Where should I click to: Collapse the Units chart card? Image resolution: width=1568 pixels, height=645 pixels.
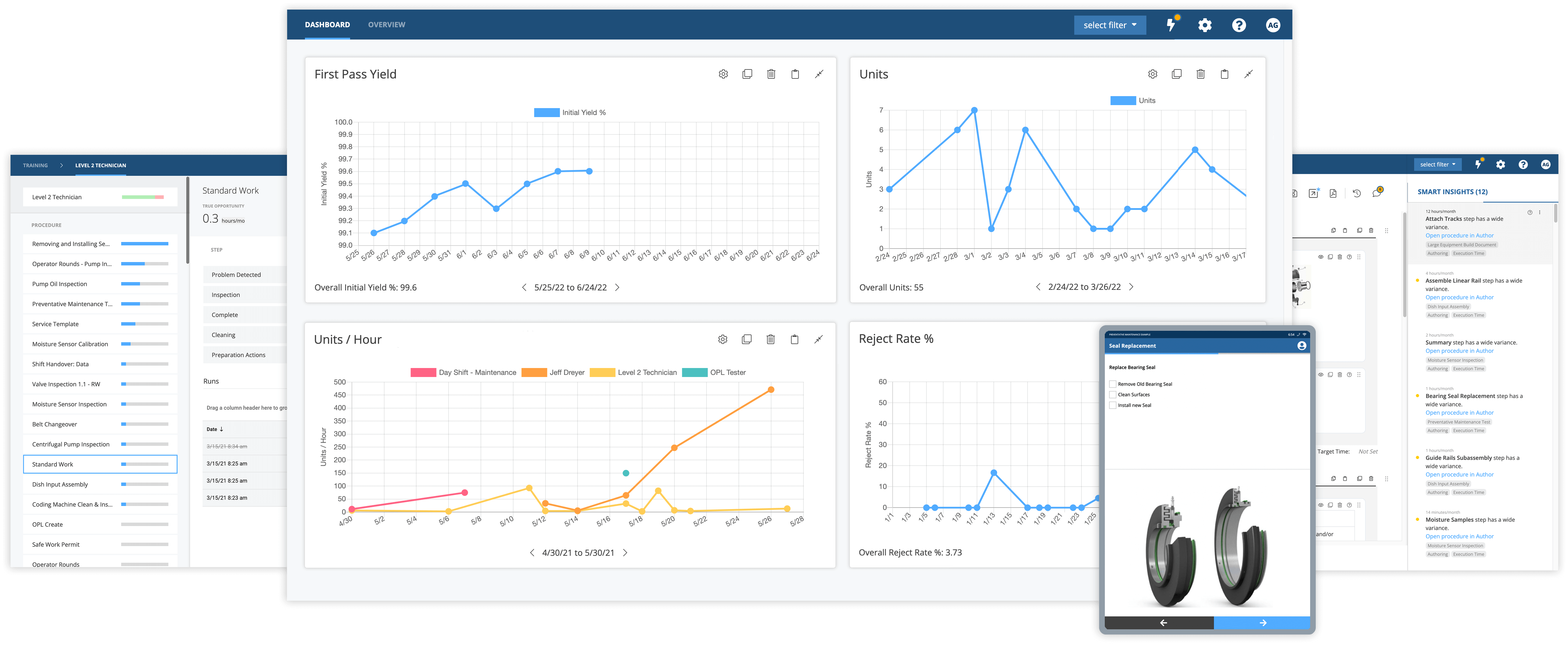click(x=1248, y=74)
